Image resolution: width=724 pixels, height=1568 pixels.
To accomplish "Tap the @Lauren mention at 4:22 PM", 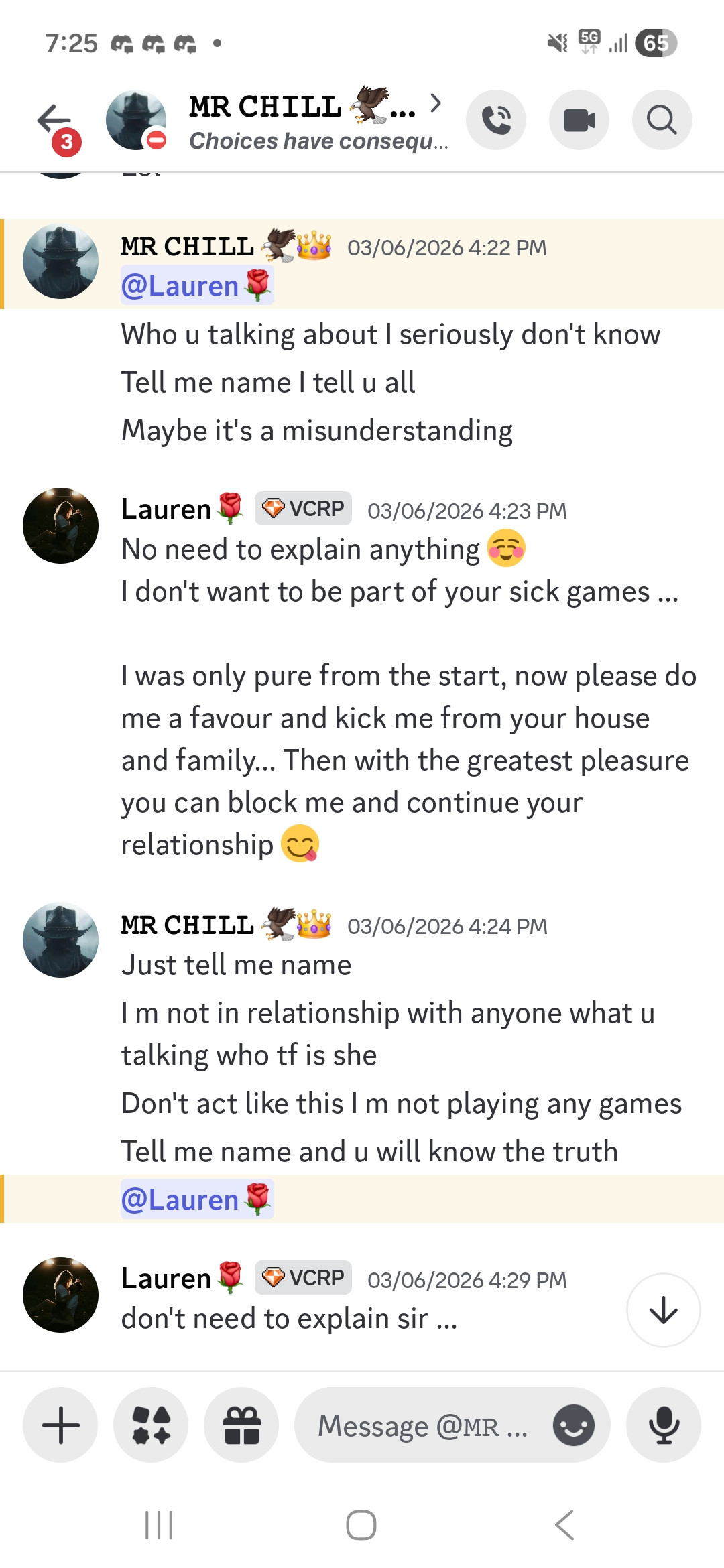I will [197, 285].
